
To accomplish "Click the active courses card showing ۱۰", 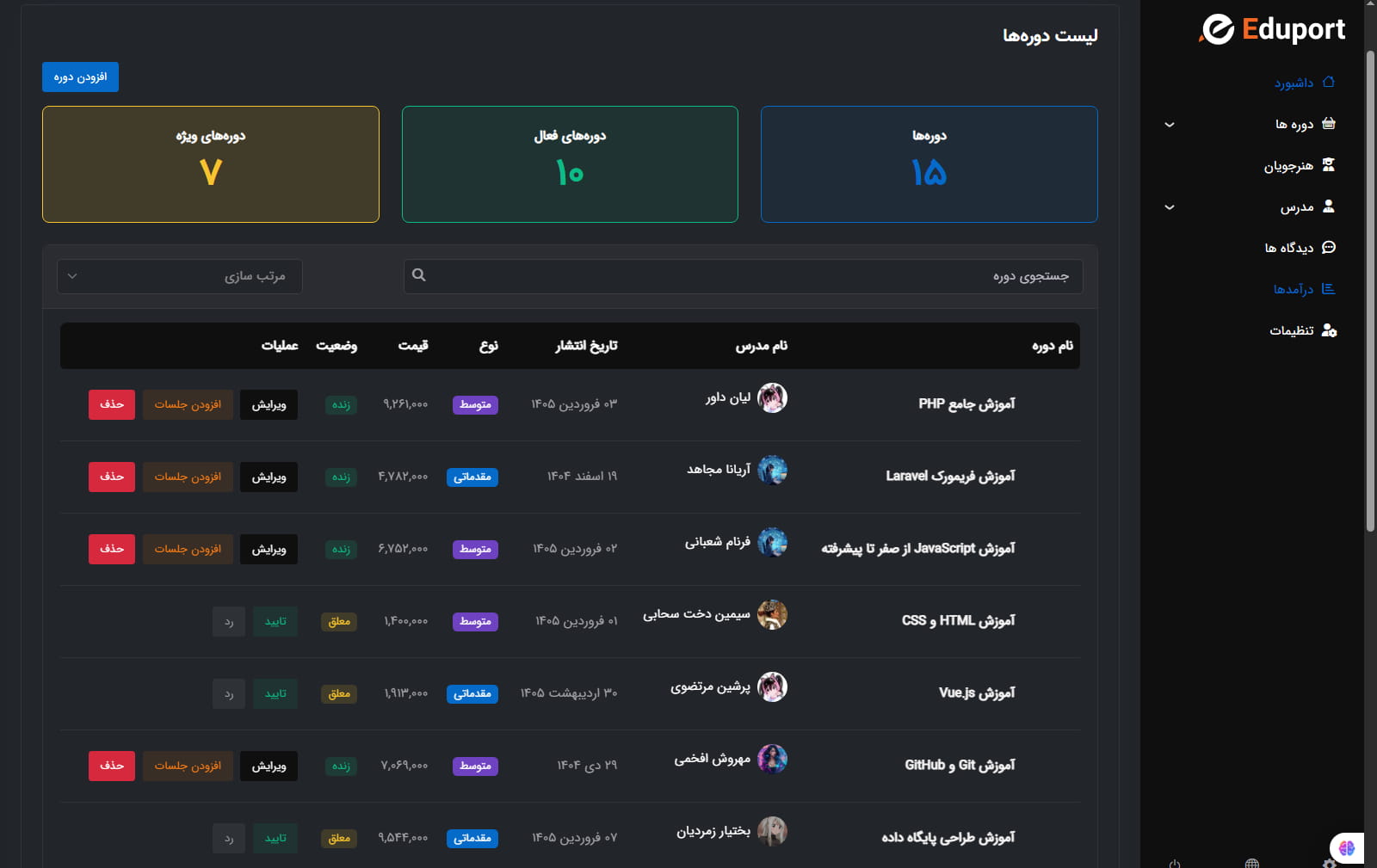I will pos(570,164).
